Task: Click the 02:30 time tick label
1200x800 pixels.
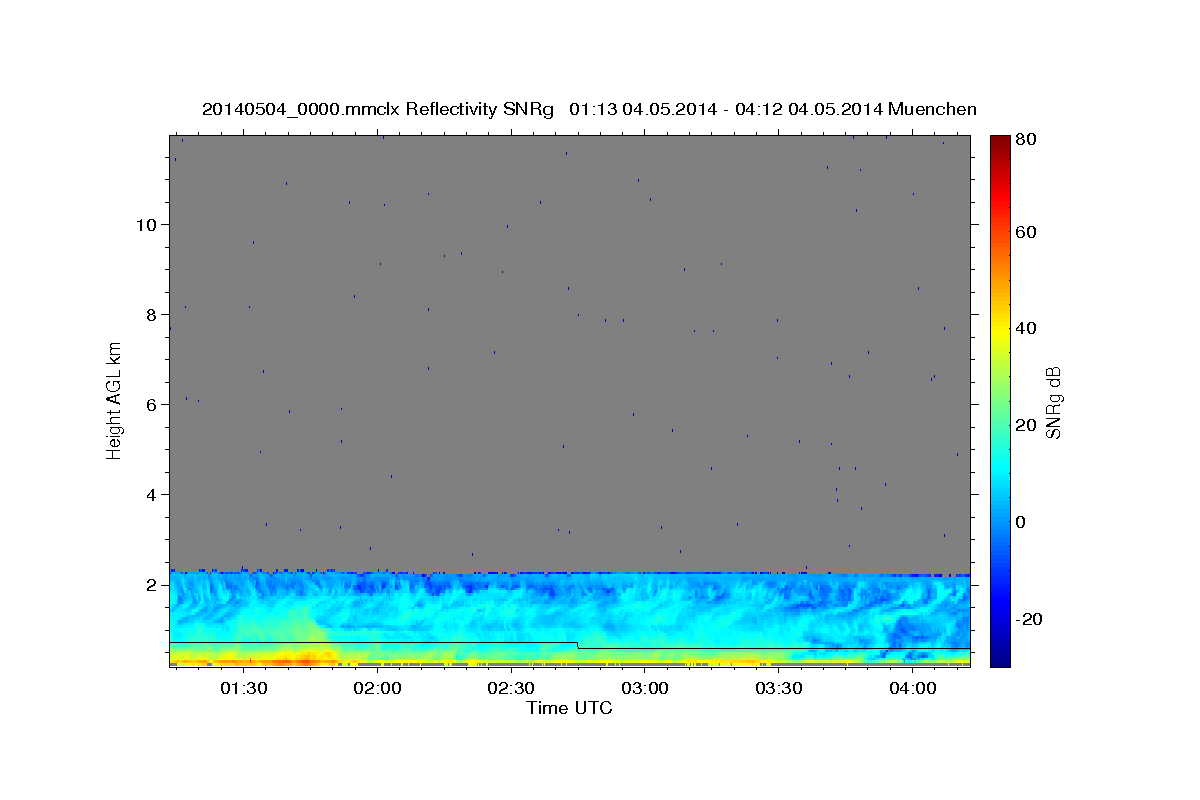Action: [511, 689]
